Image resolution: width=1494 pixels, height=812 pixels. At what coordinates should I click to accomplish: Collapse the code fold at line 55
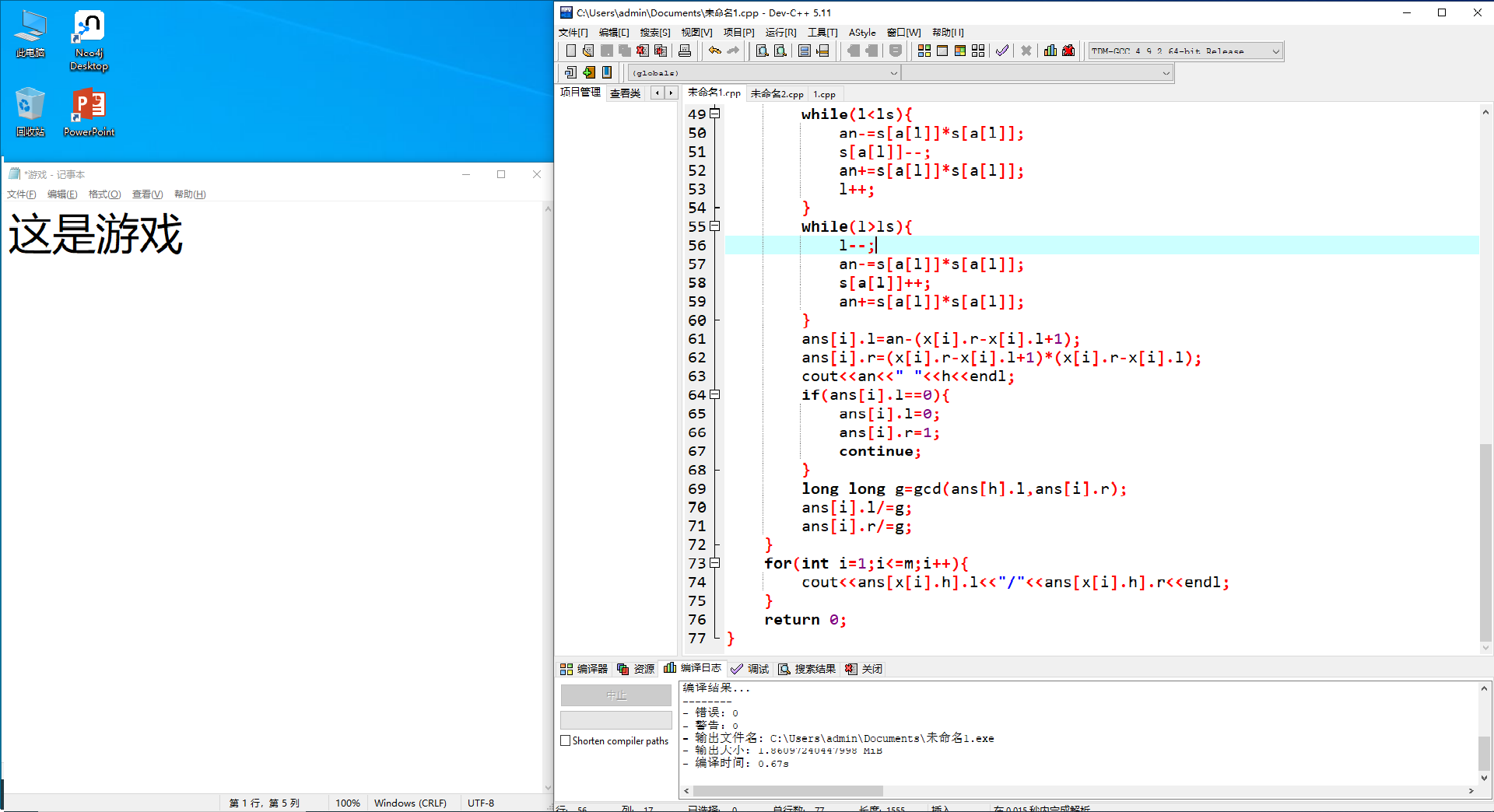pos(715,226)
